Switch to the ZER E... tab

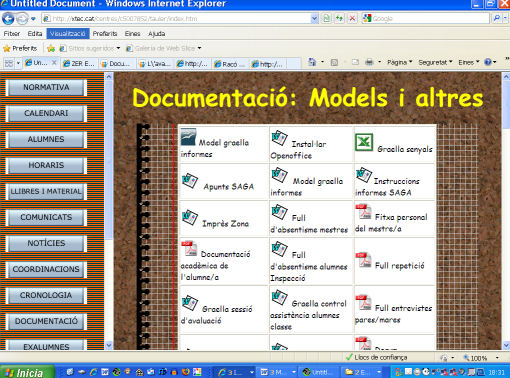79,63
